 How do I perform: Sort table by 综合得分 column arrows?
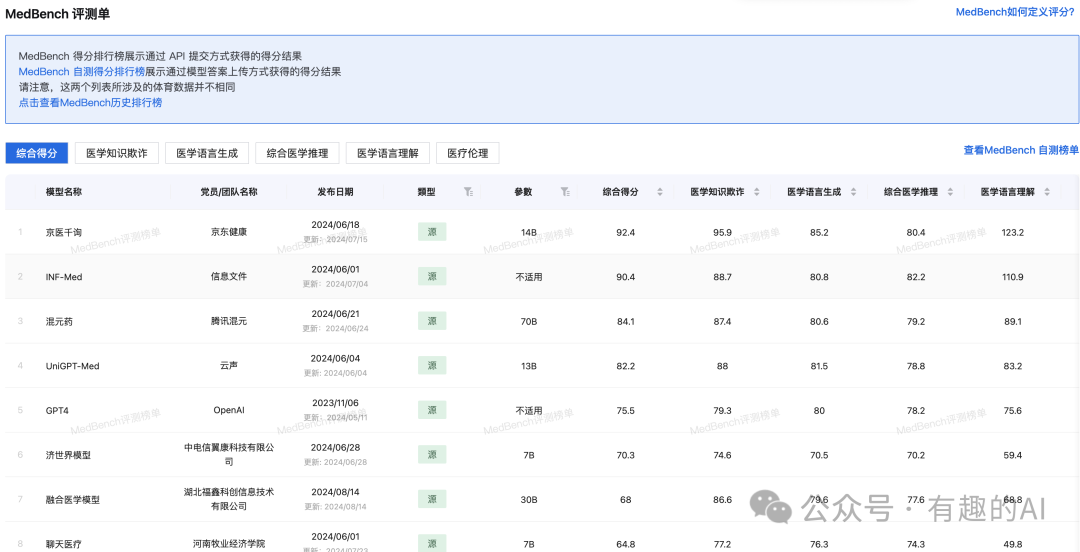pyautogui.click(x=659, y=192)
